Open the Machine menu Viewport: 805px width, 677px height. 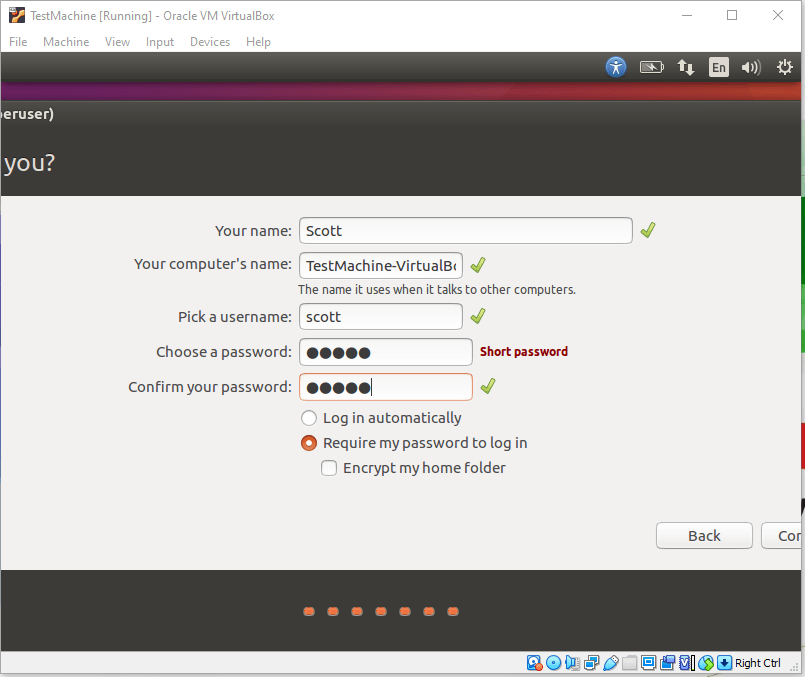pos(66,42)
